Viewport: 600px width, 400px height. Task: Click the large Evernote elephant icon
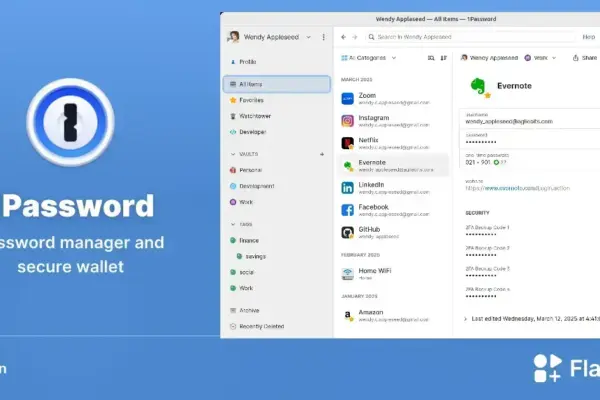click(x=478, y=87)
